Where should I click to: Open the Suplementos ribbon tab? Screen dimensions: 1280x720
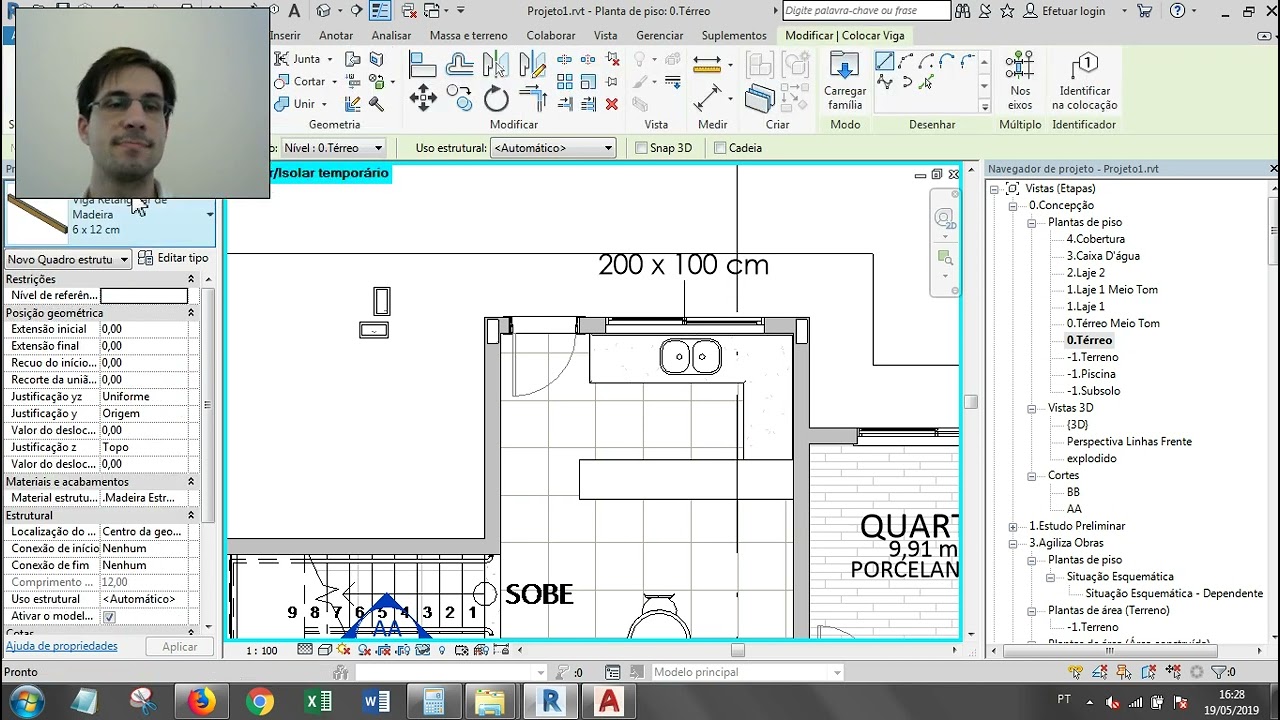coord(734,35)
